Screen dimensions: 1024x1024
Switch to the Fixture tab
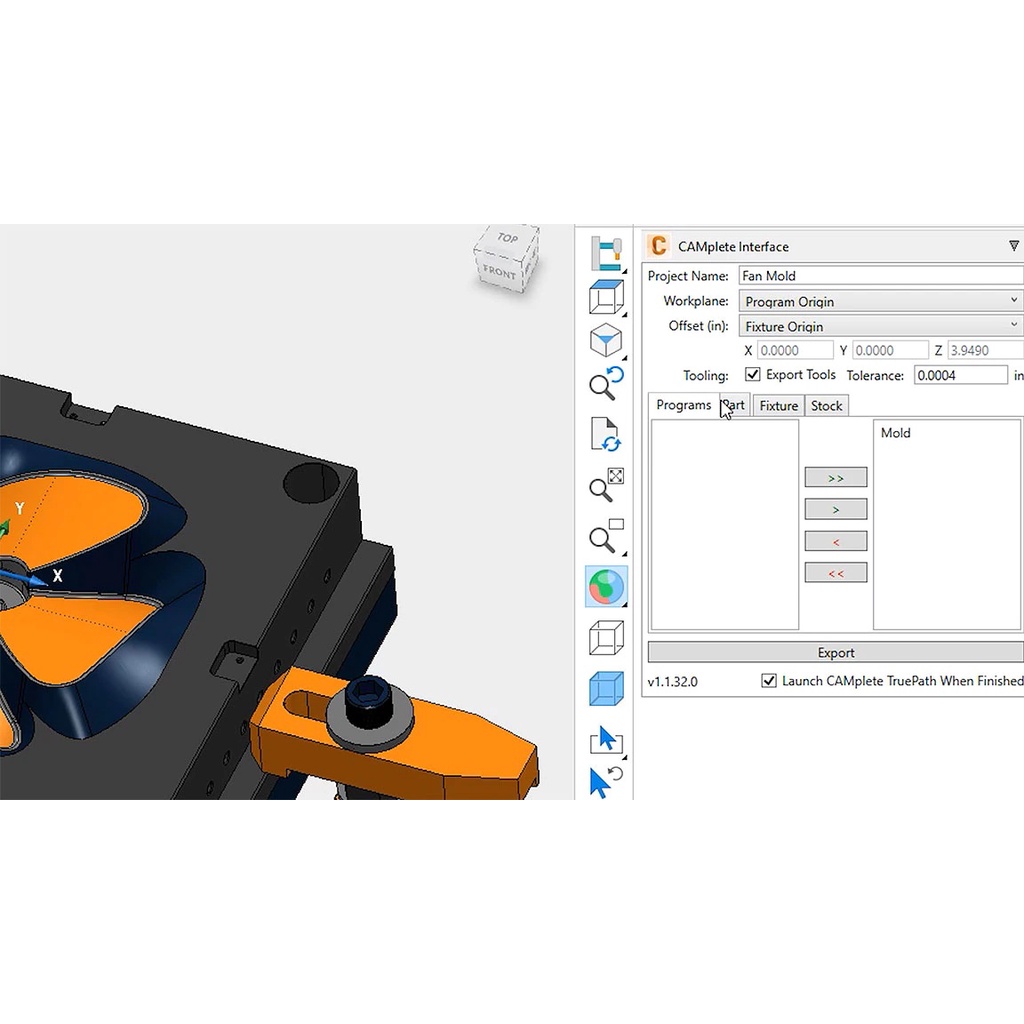click(778, 406)
